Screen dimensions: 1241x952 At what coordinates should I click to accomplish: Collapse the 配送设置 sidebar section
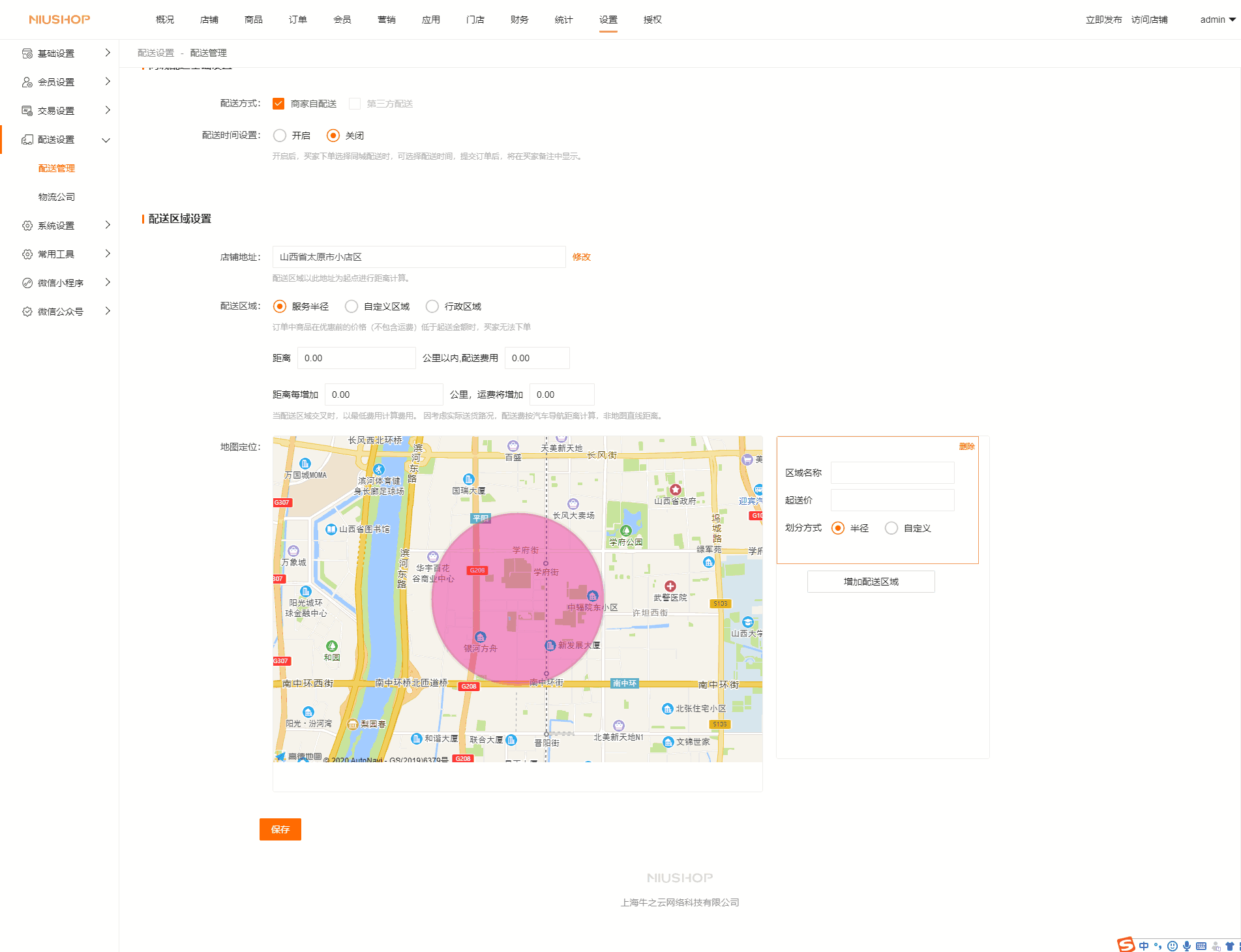click(106, 140)
